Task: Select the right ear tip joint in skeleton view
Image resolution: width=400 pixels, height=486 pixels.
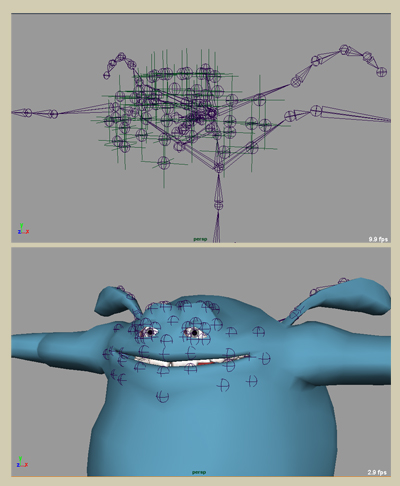Action: click(x=382, y=71)
